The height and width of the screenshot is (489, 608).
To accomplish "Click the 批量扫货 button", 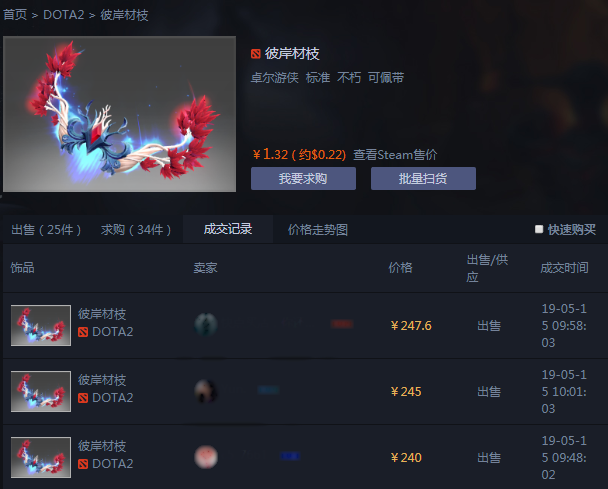I will point(423,178).
